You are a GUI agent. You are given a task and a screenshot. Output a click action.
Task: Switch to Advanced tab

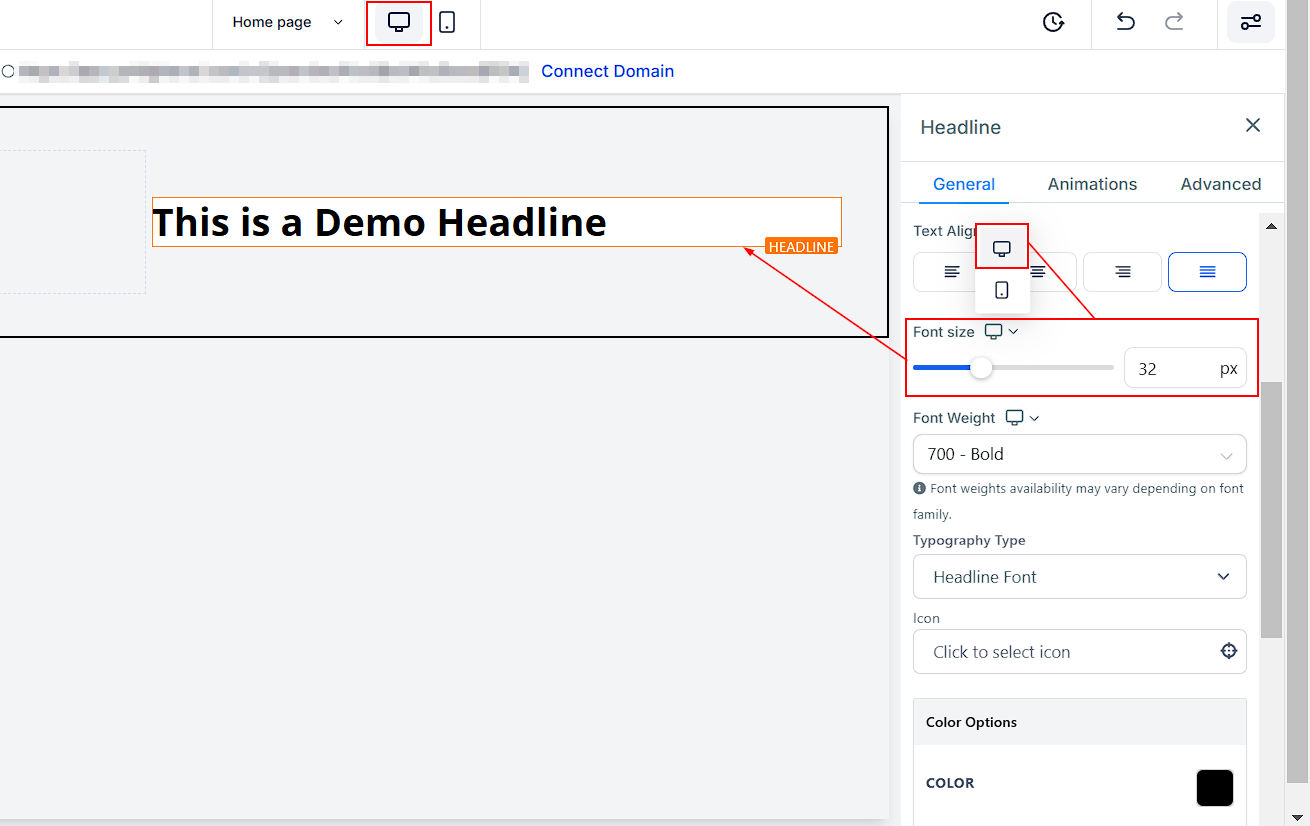coord(1221,184)
